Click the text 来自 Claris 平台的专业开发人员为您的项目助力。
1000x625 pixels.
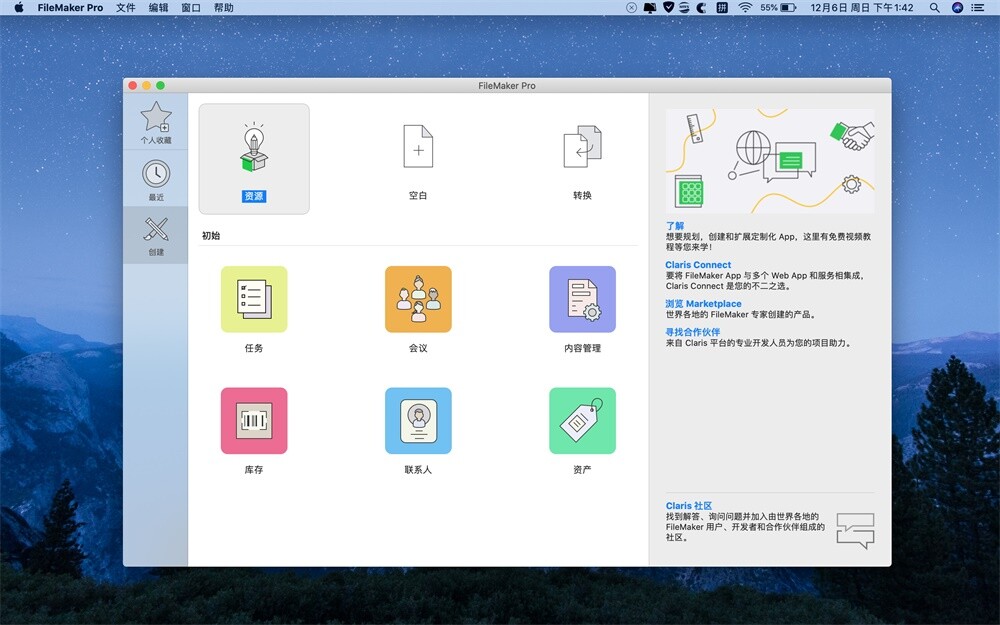(x=758, y=342)
